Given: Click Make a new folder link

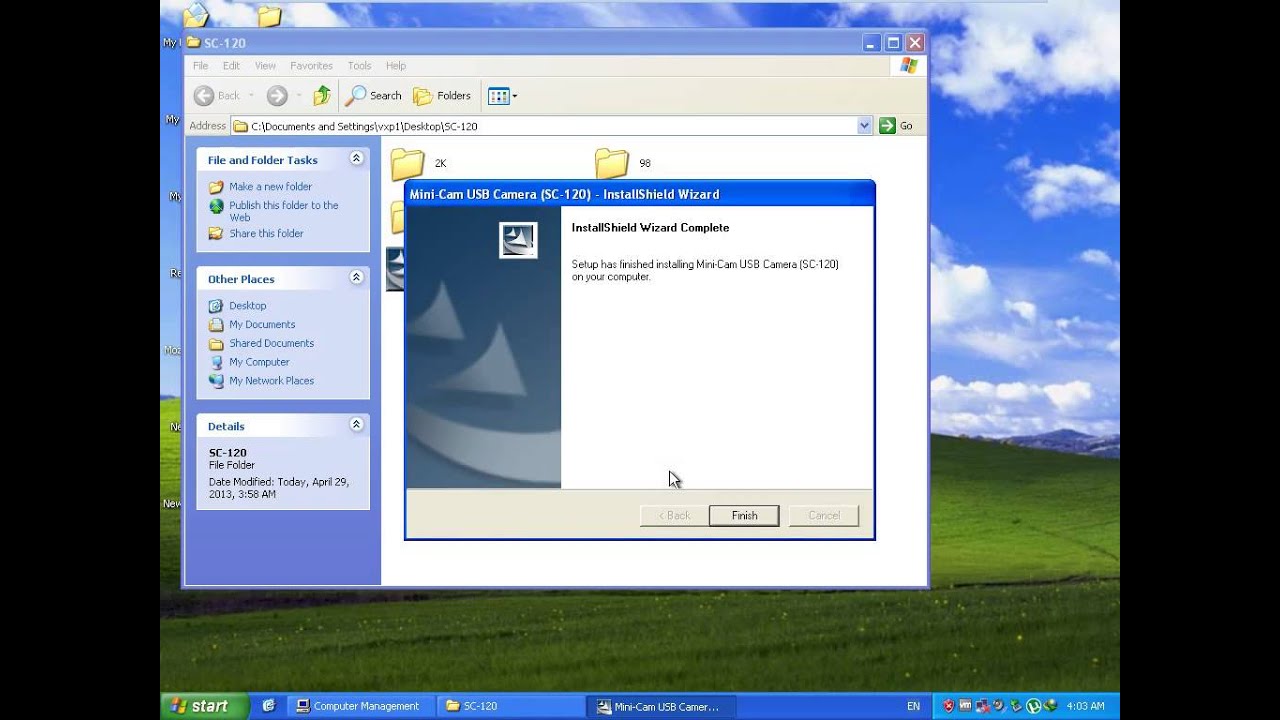Looking at the screenshot, I should (270, 186).
